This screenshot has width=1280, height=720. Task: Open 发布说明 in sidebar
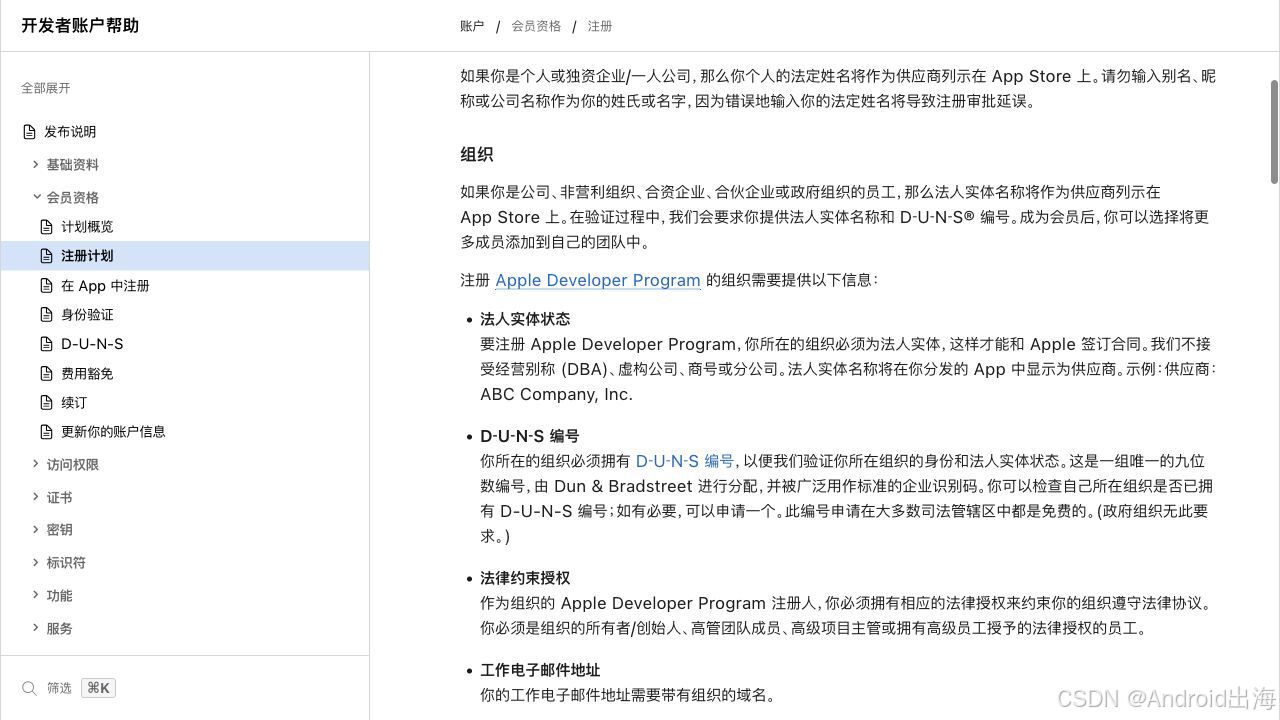(70, 132)
